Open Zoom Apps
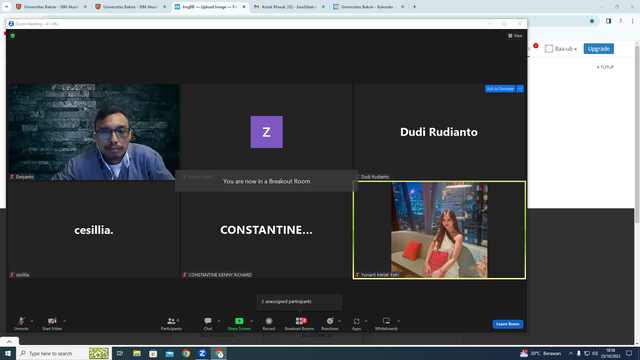Viewport: 640px width, 360px height. coord(356,323)
